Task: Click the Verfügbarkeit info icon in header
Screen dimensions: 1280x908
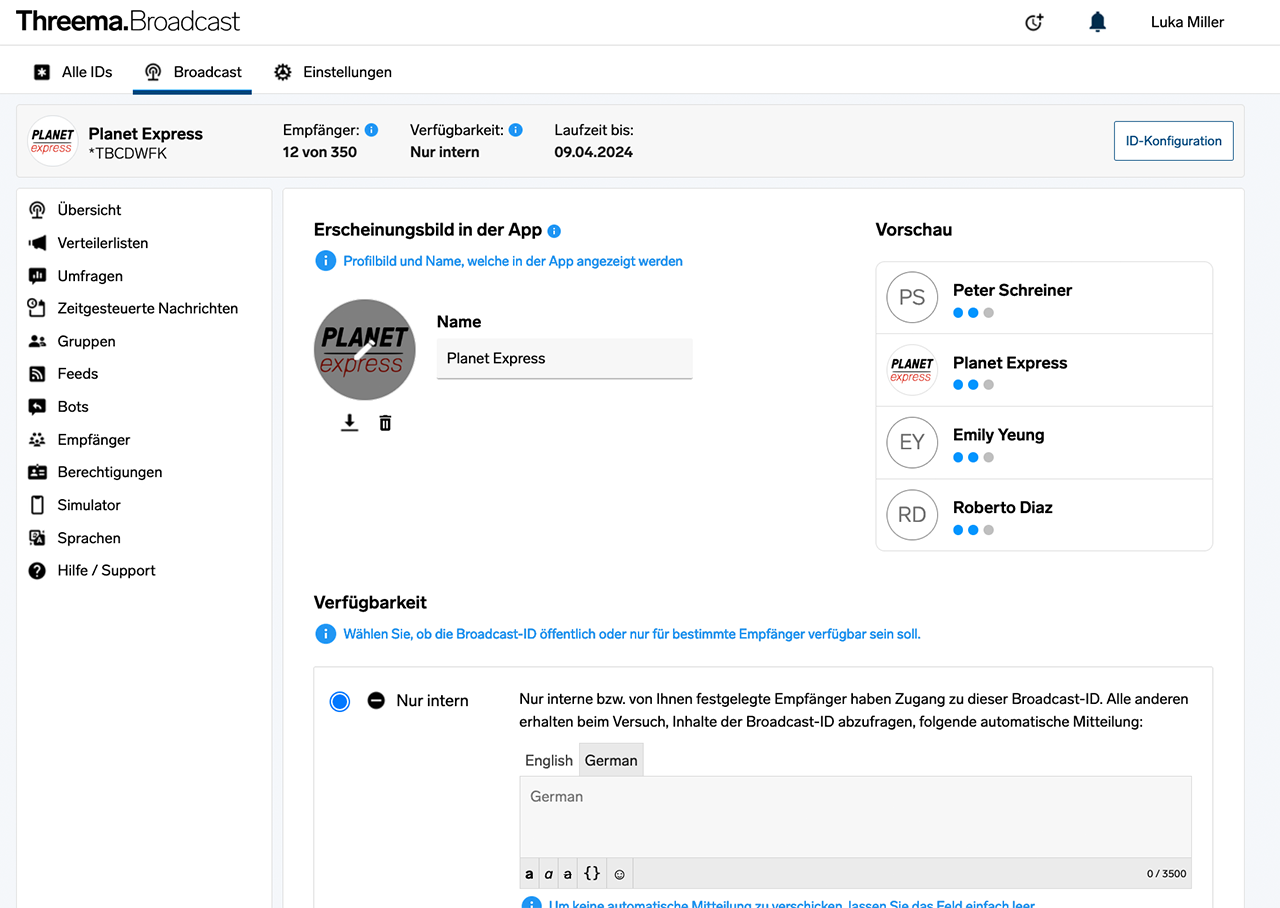Action: [516, 130]
